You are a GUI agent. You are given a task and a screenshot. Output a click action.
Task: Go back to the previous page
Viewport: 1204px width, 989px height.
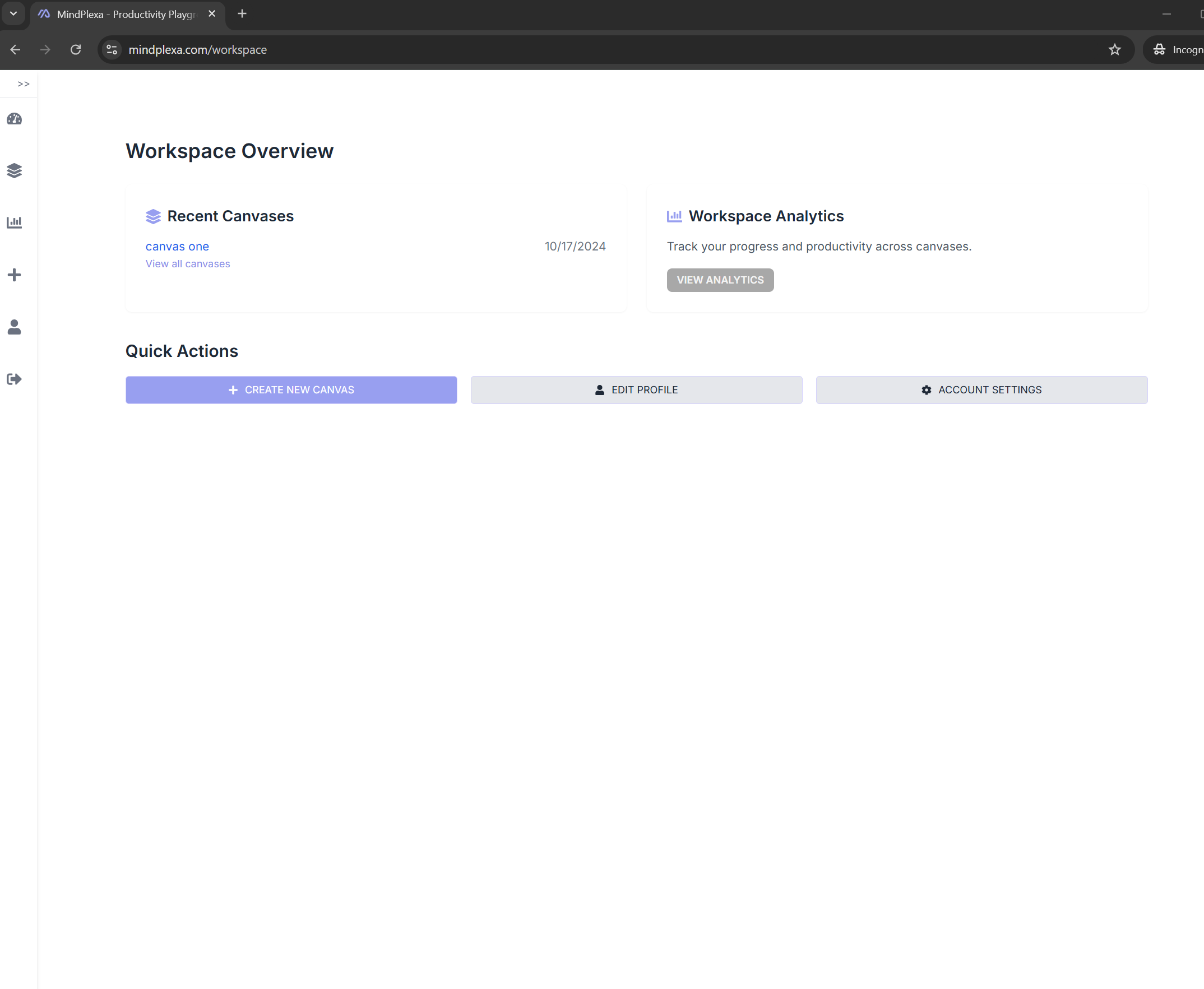[15, 49]
